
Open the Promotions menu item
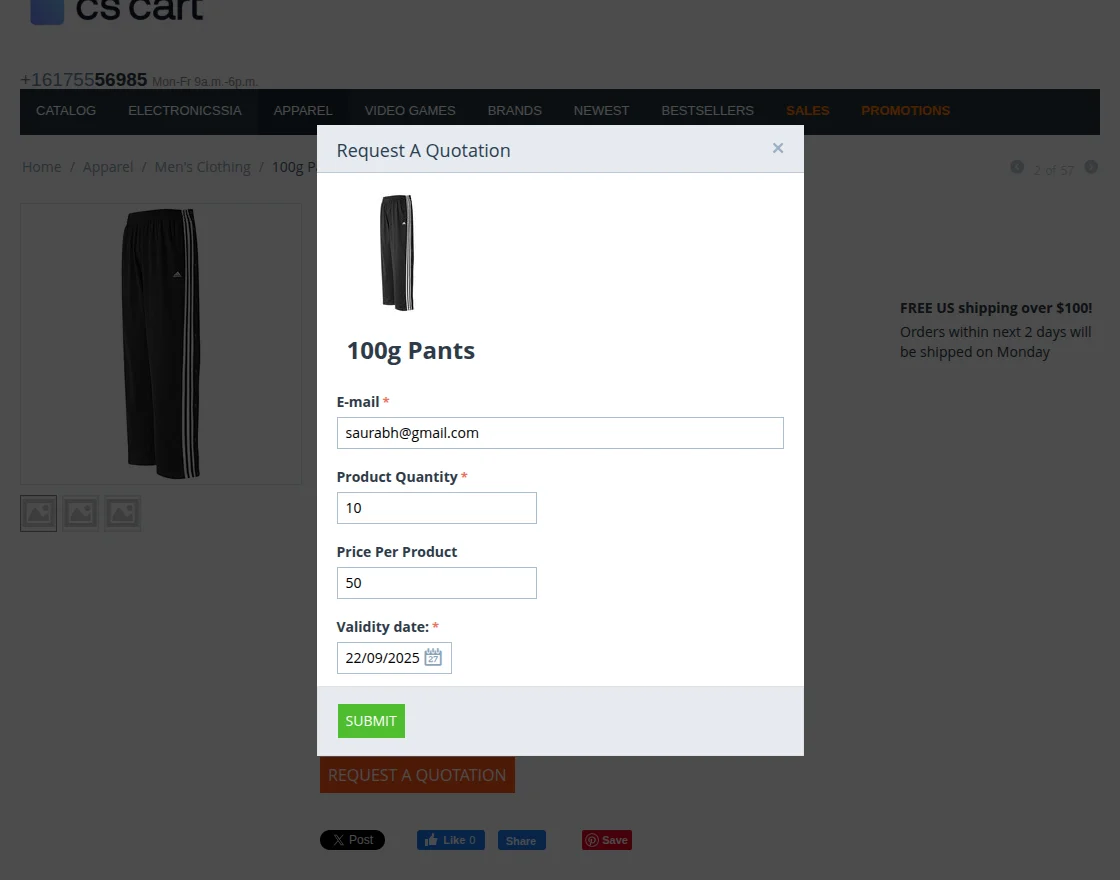[905, 111]
